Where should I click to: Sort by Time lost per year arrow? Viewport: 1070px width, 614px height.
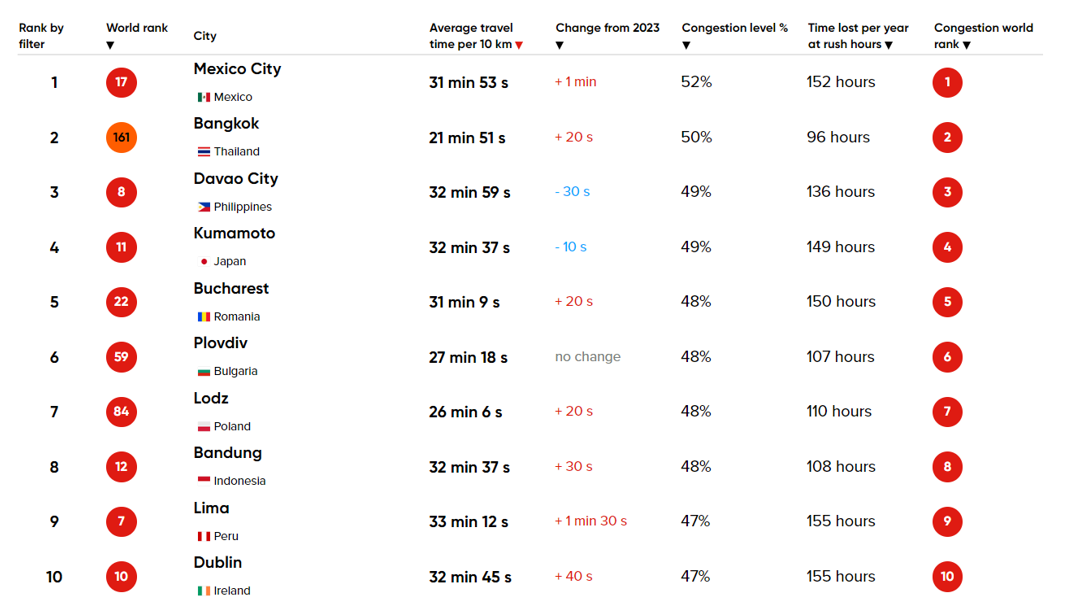point(888,45)
